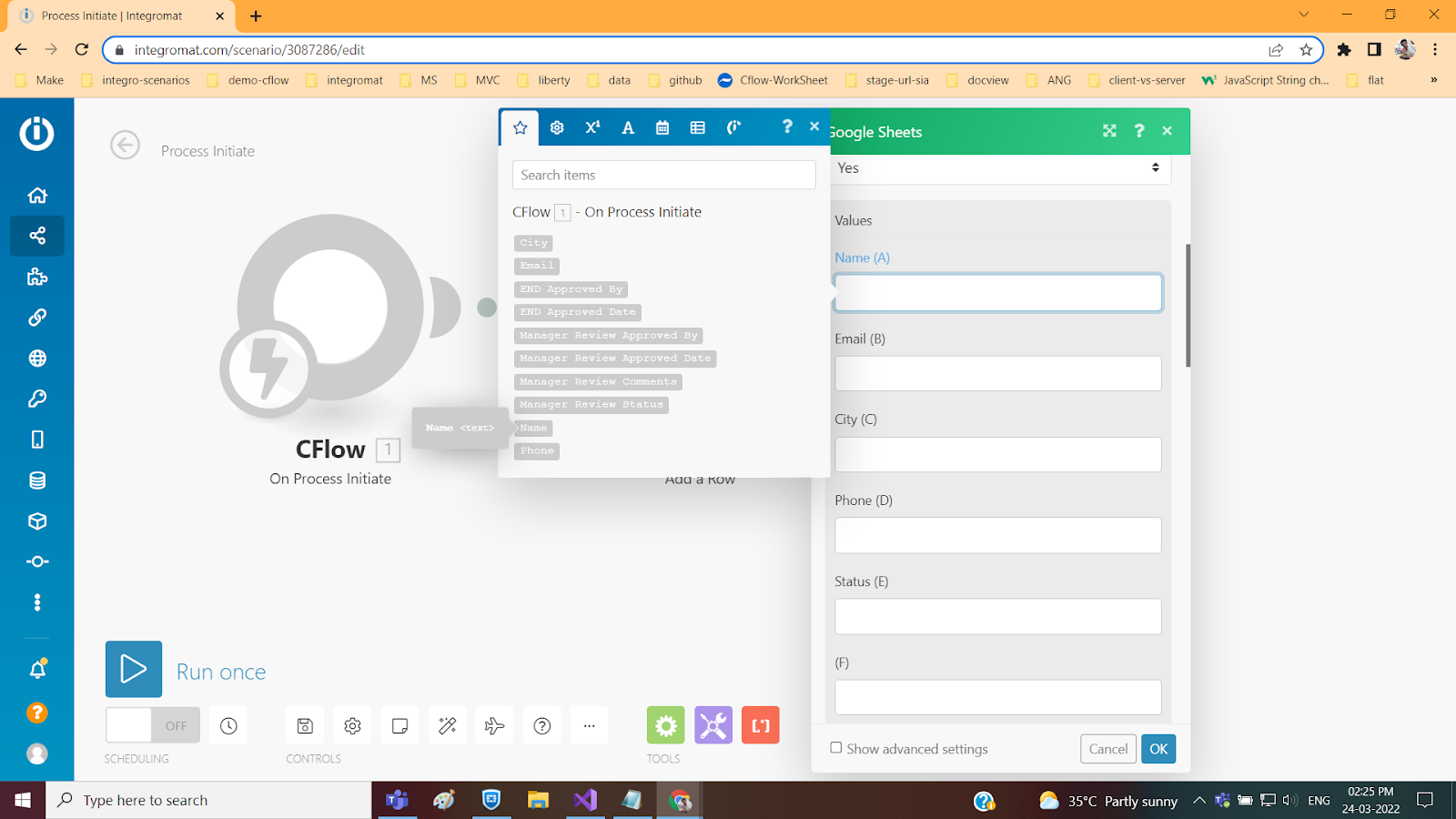Click Cancel in Google Sheets panel
Image resolution: width=1456 pixels, height=819 pixels.
[1108, 749]
